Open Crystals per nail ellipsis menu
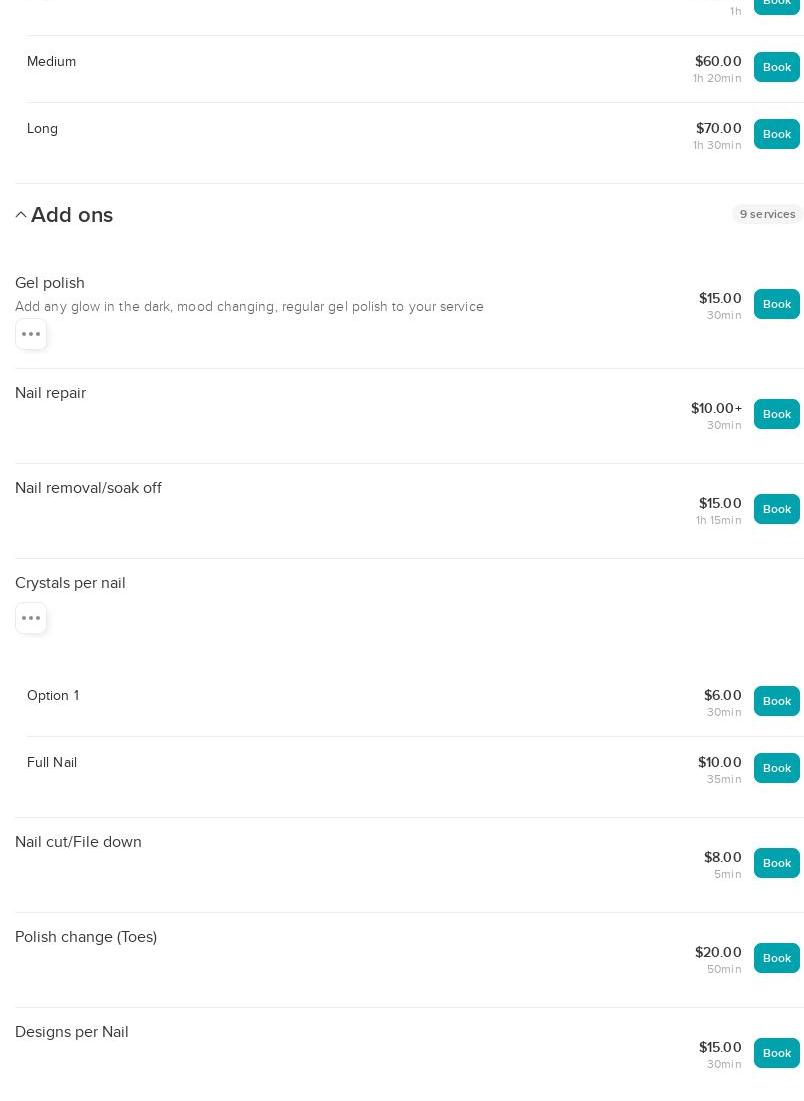Screen dimensions: 804x1101 coord(31,618)
